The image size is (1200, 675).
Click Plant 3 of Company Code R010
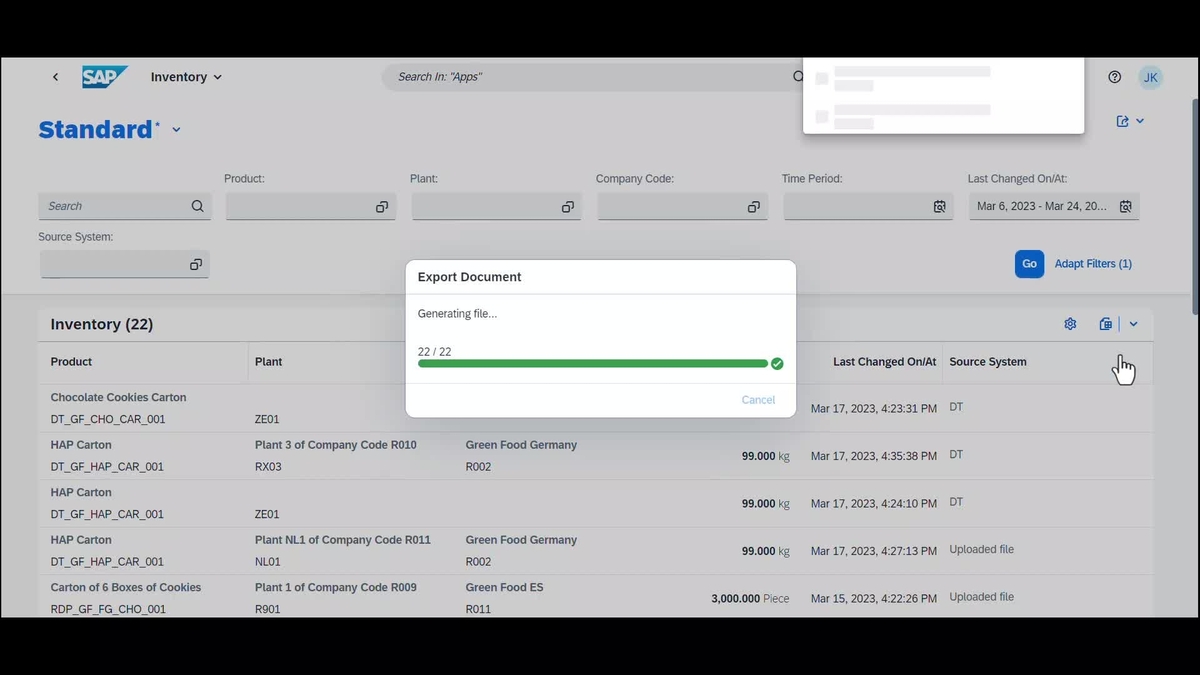336,445
